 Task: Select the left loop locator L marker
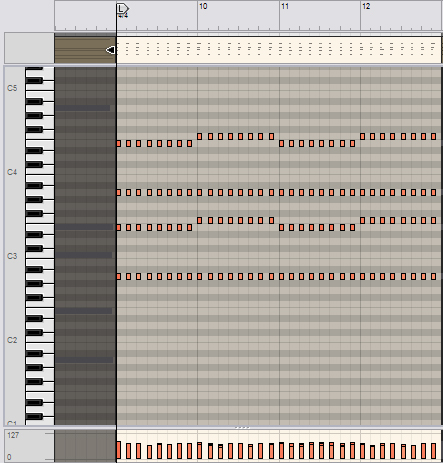(122, 9)
